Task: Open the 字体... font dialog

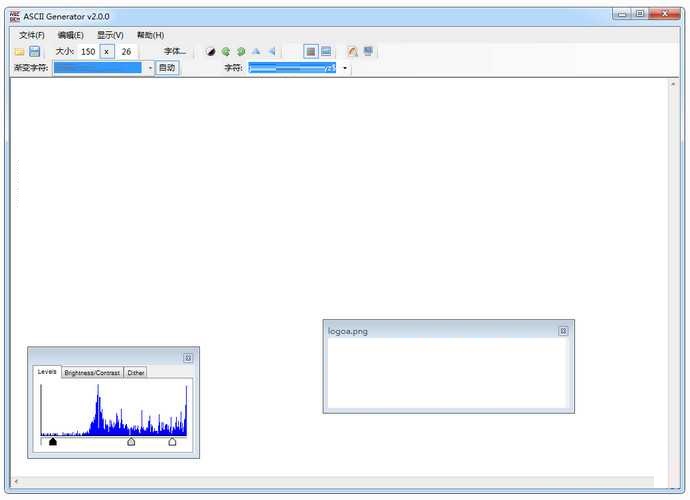Action: (175, 51)
